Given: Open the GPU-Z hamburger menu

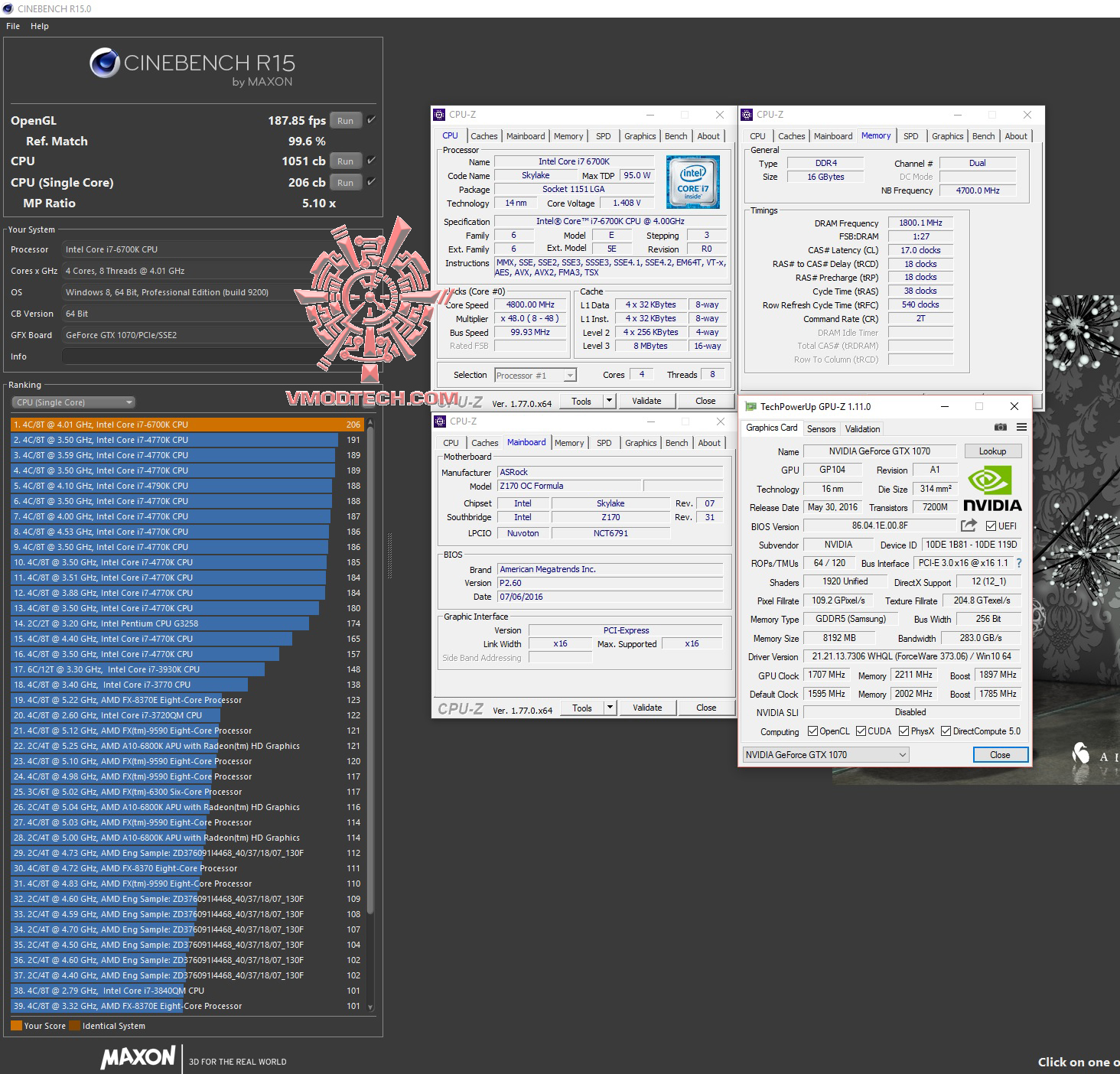Looking at the screenshot, I should [x=1021, y=427].
